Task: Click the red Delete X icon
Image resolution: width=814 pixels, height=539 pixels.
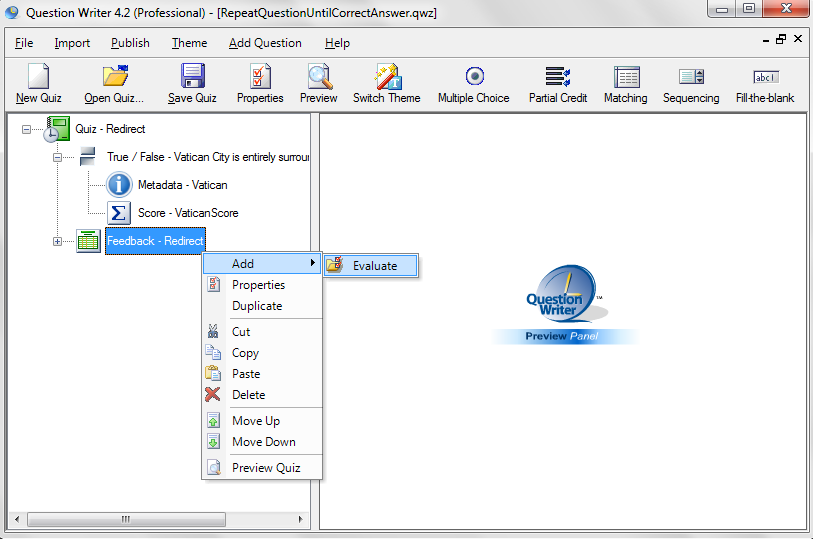Action: pyautogui.click(x=212, y=395)
